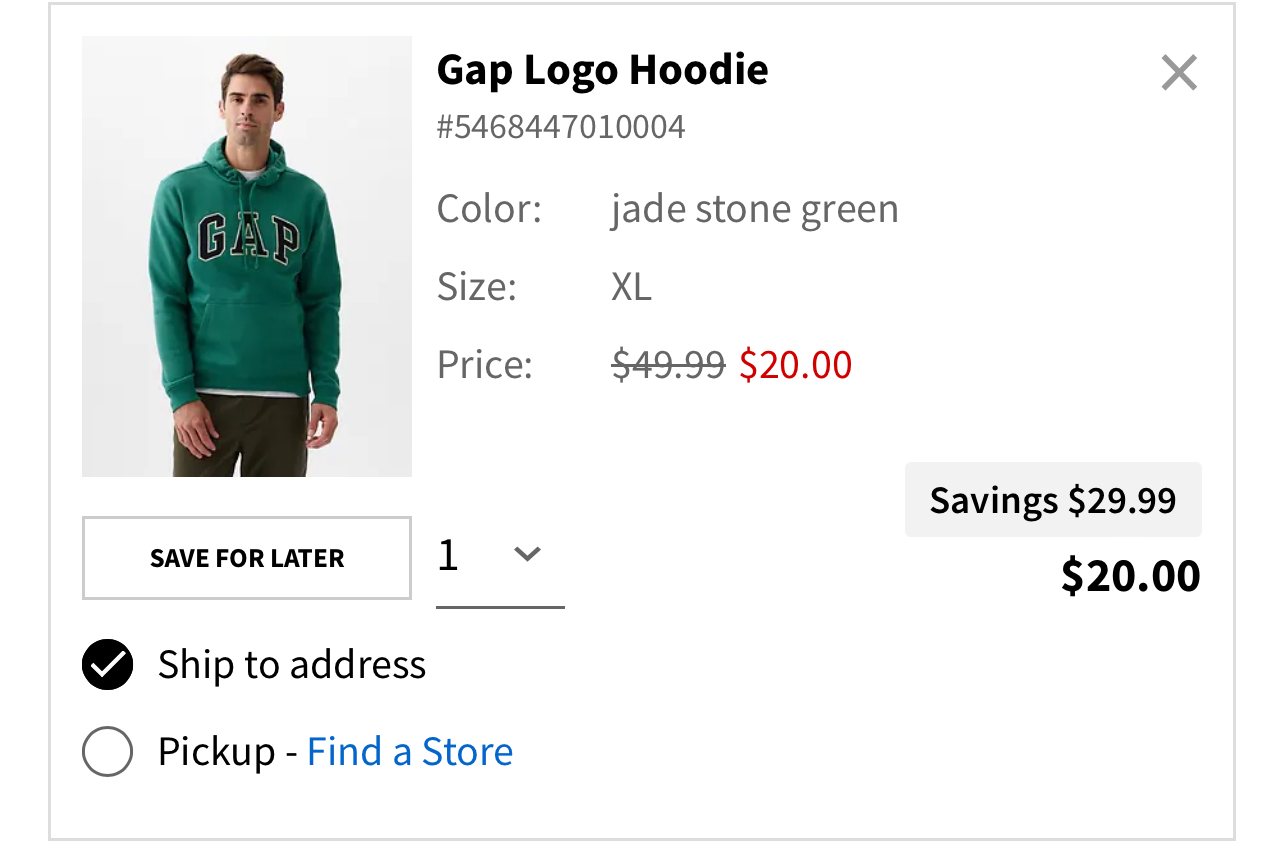Viewport: 1284px width, 854px height.
Task: Click the red $20.00 sale price
Action: tap(796, 365)
